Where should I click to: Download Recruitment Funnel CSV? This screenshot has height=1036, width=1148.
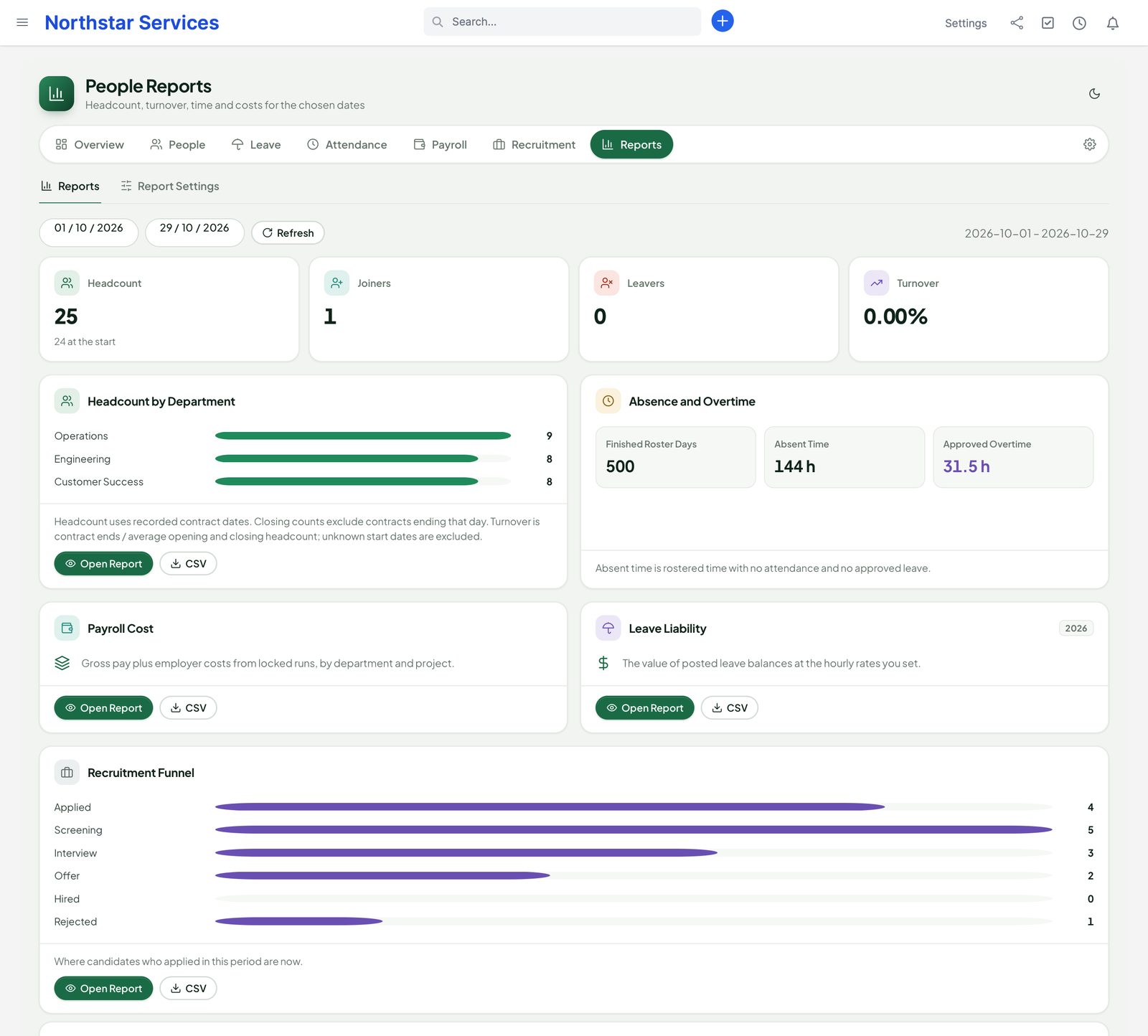click(188, 989)
